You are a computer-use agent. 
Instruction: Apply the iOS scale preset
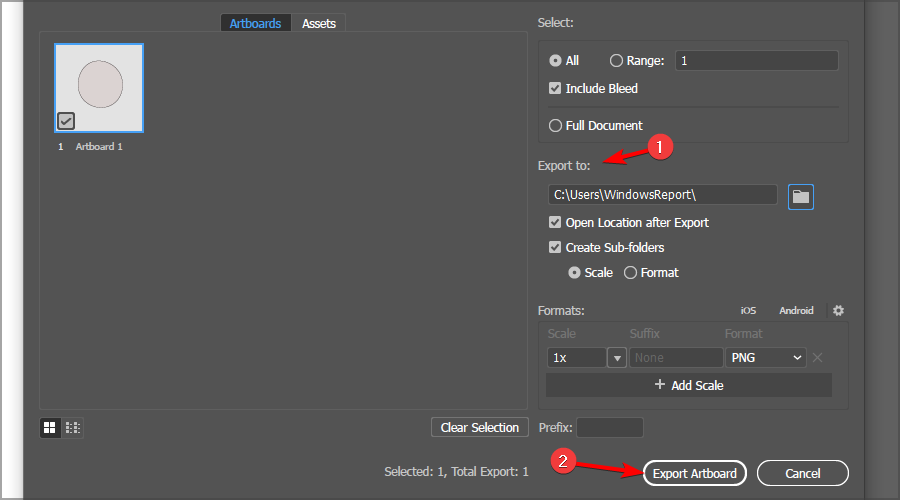[748, 311]
